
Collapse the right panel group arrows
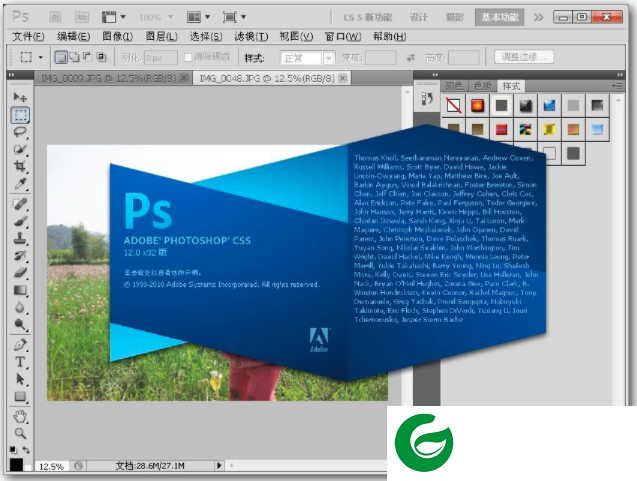pyautogui.click(x=620, y=75)
